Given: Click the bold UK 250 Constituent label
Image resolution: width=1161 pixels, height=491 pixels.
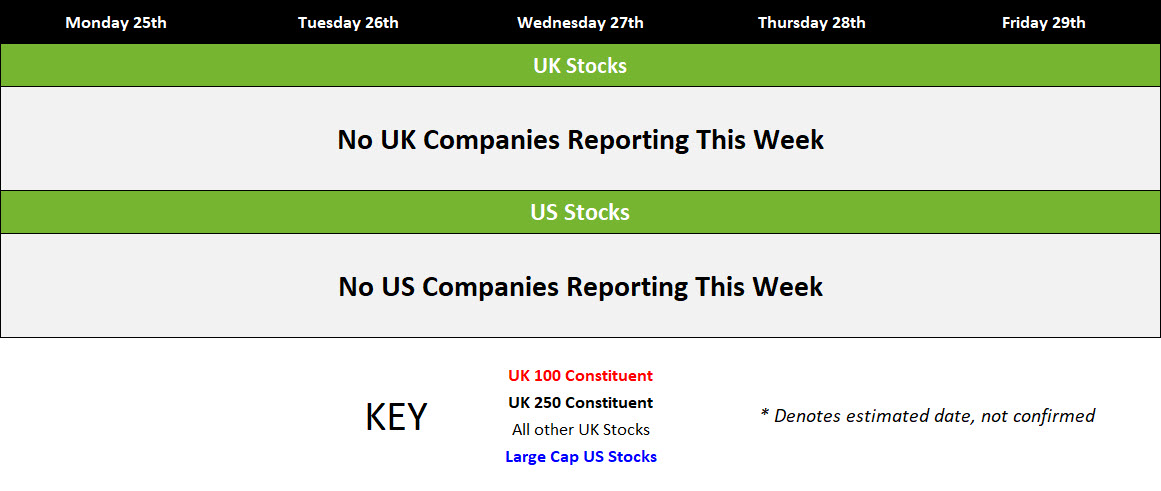Looking at the screenshot, I should (580, 403).
